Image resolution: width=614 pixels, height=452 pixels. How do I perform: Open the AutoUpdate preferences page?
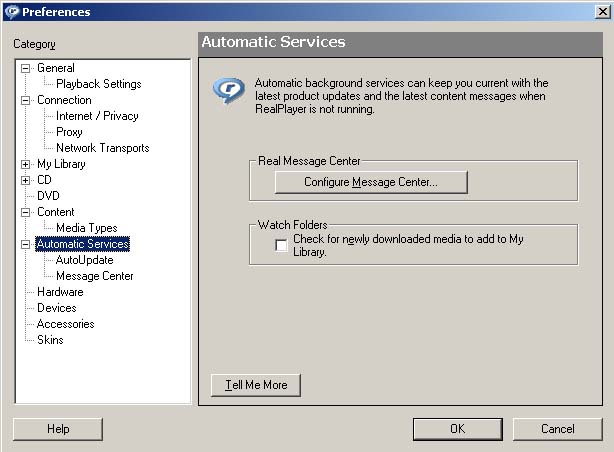click(x=84, y=260)
